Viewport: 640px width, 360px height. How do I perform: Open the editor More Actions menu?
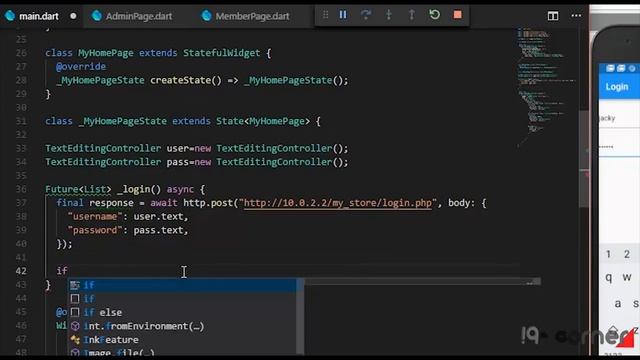(x=576, y=16)
